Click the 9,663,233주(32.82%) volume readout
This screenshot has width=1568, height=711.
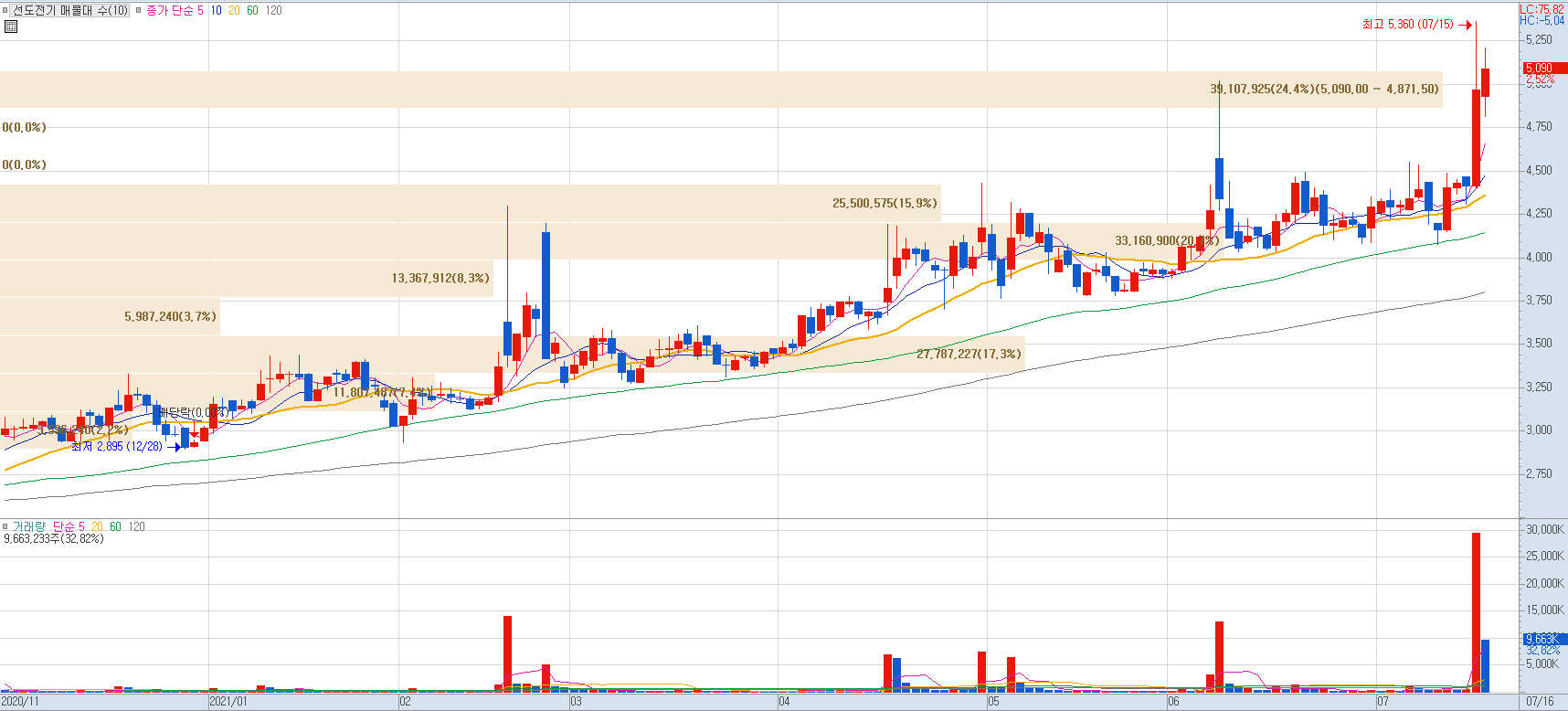click(54, 539)
